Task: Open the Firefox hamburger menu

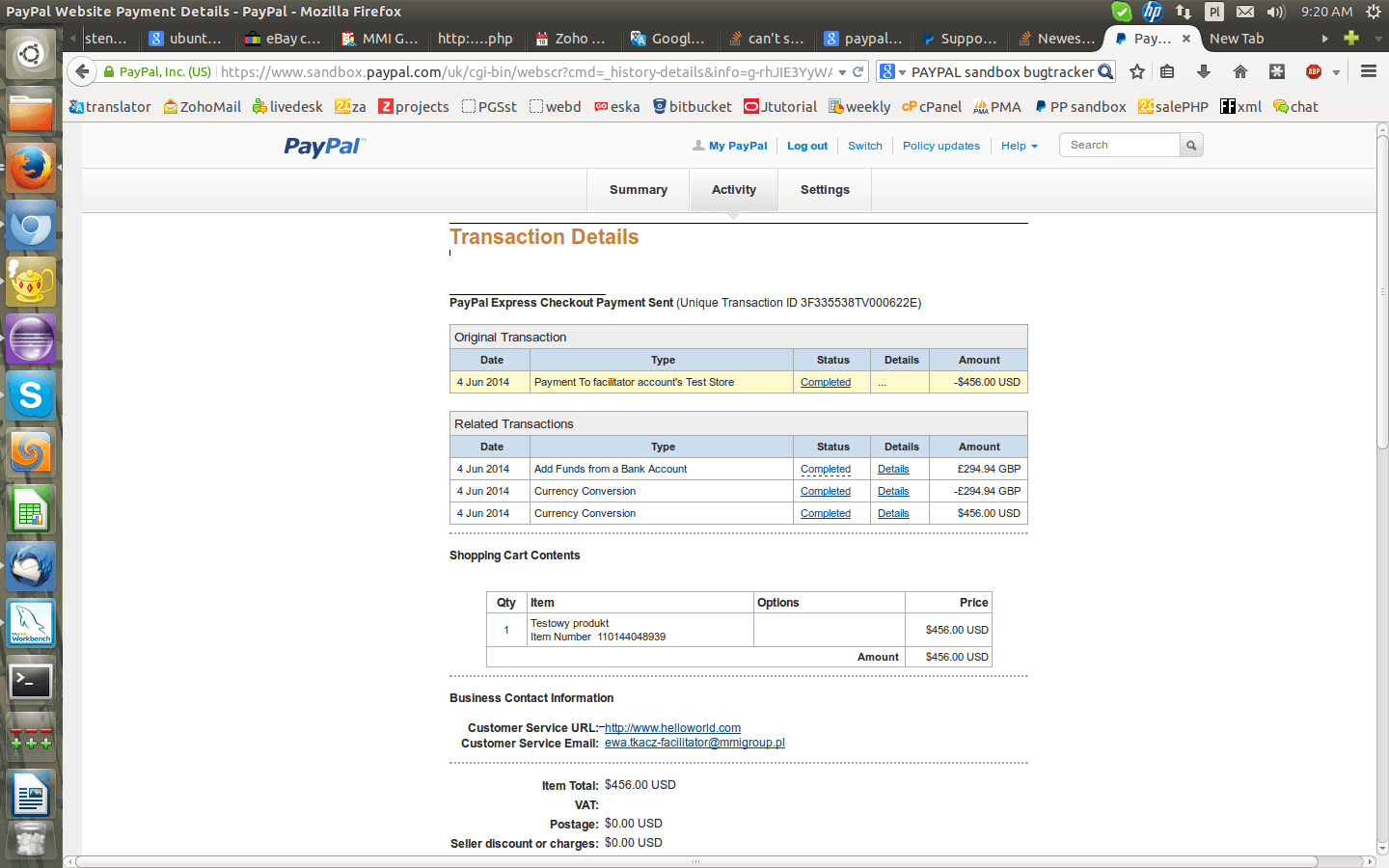Action: pyautogui.click(x=1368, y=71)
